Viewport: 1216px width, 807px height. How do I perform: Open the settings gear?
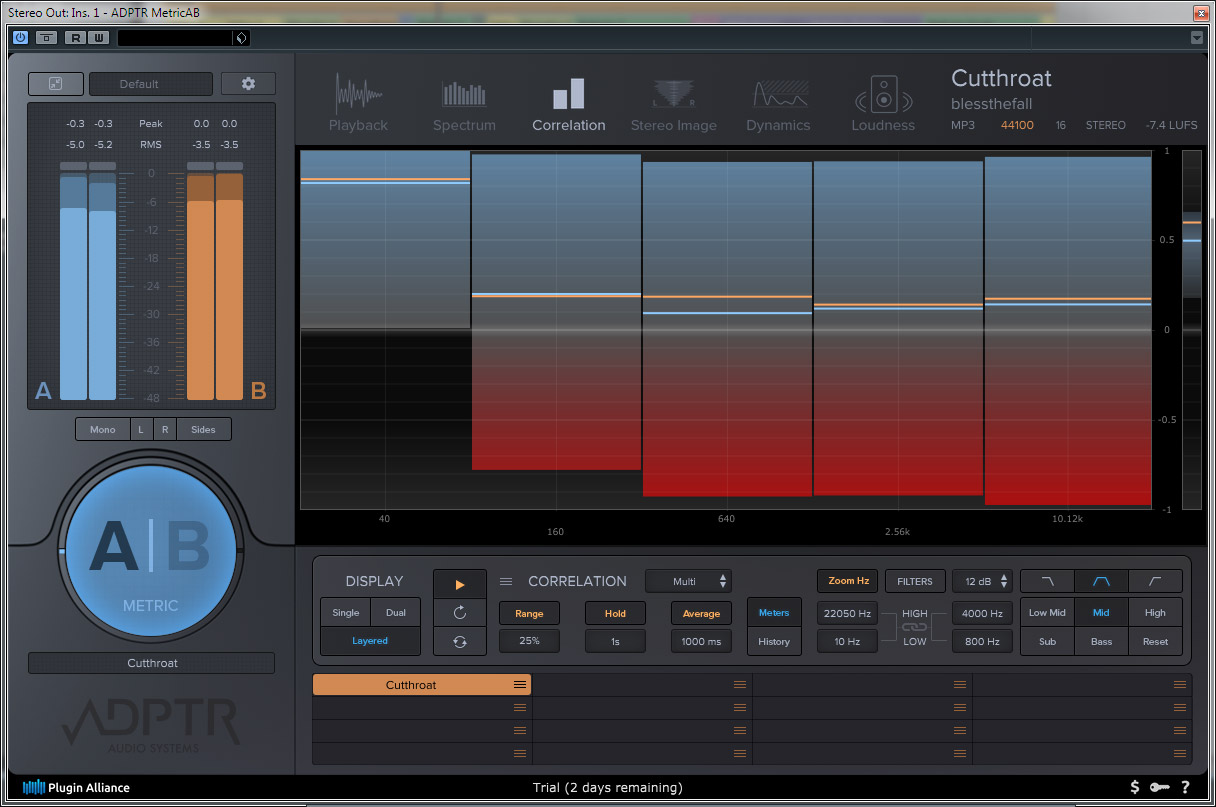pyautogui.click(x=248, y=84)
